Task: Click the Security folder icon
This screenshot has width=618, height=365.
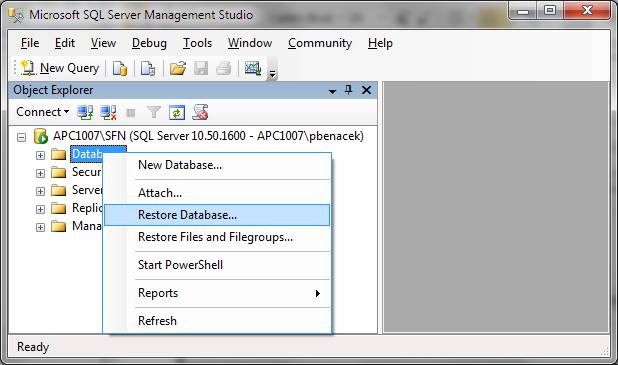Action: 59,172
